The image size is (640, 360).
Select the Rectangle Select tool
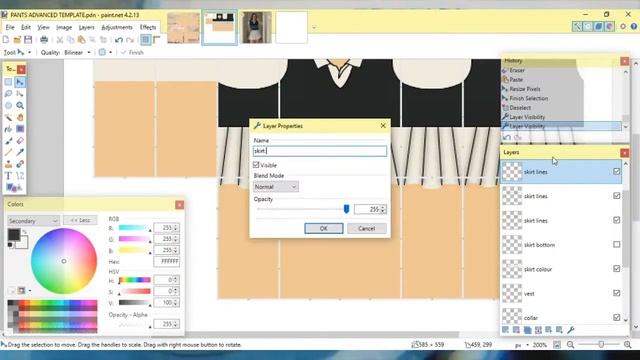[8, 82]
